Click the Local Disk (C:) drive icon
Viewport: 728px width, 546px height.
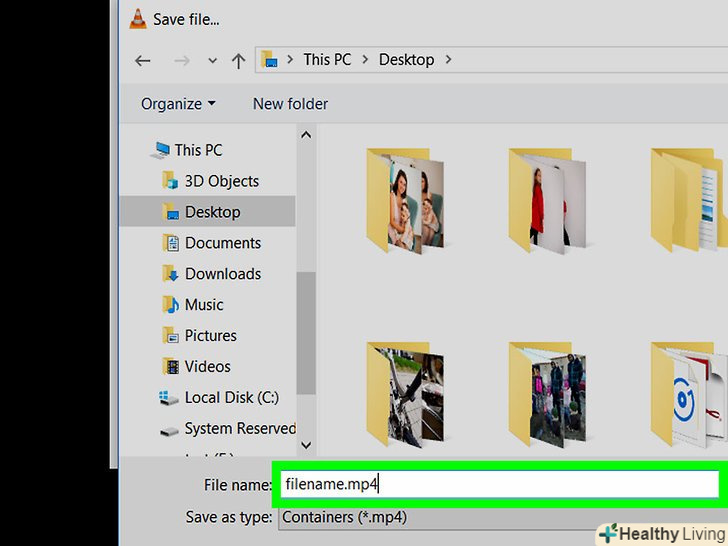tap(168, 397)
